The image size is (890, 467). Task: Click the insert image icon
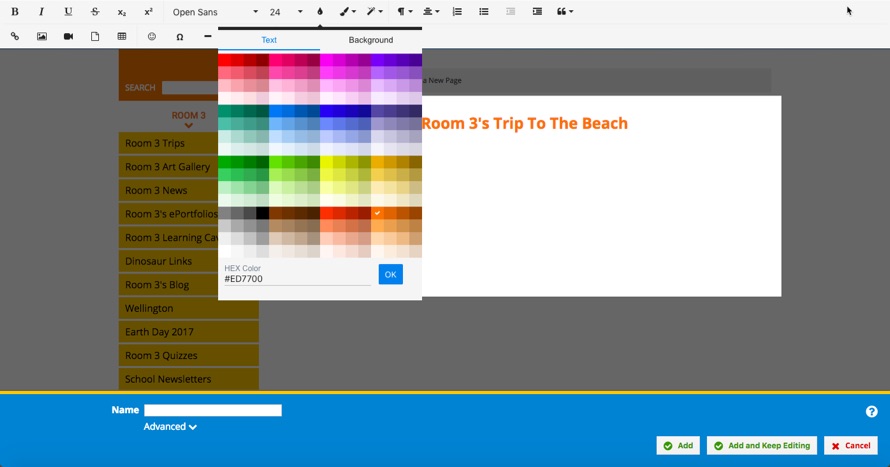tap(42, 36)
